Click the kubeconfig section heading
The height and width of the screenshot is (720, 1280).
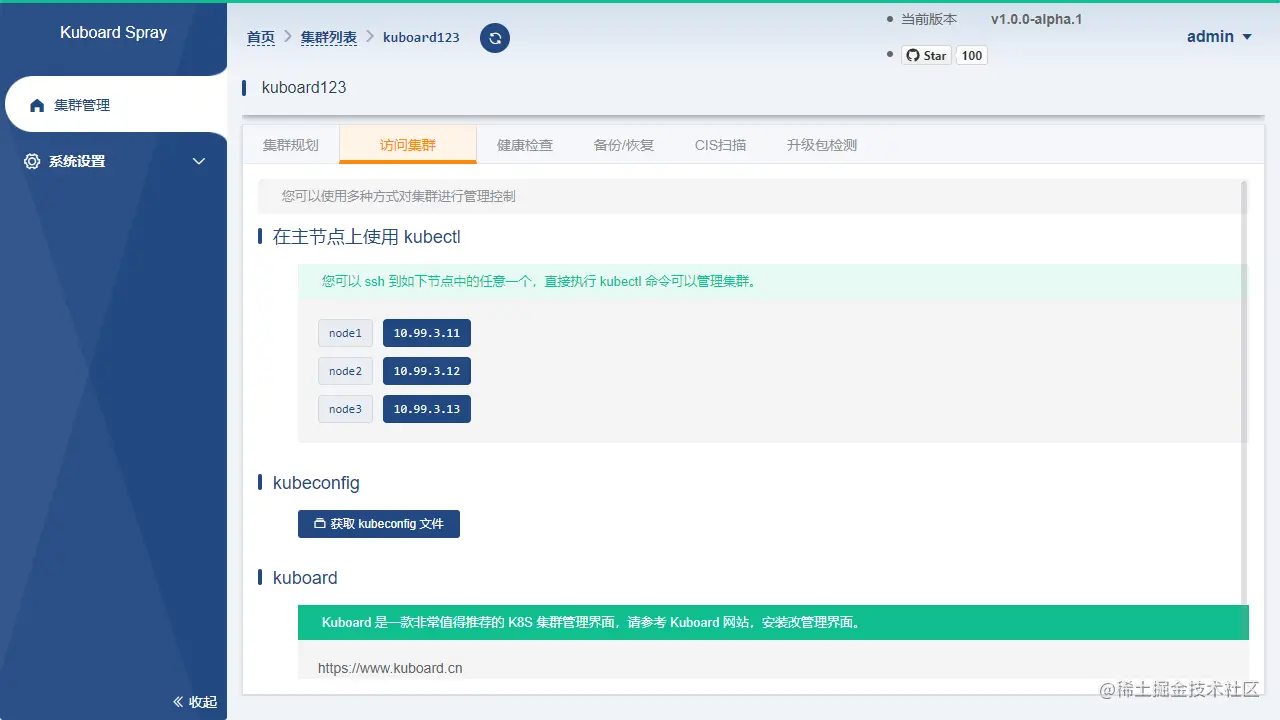click(316, 483)
